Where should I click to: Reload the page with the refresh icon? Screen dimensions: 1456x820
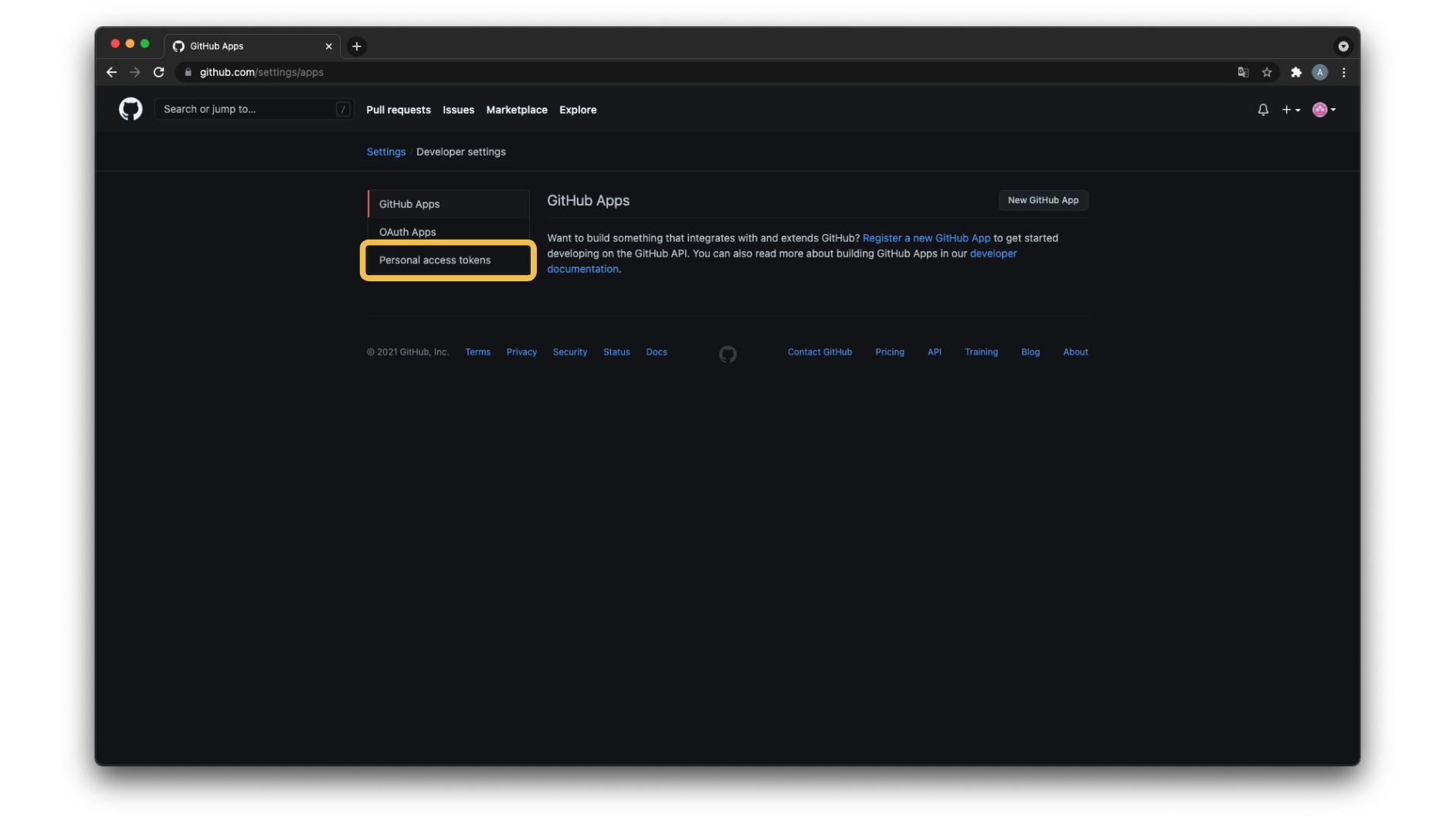[x=159, y=72]
